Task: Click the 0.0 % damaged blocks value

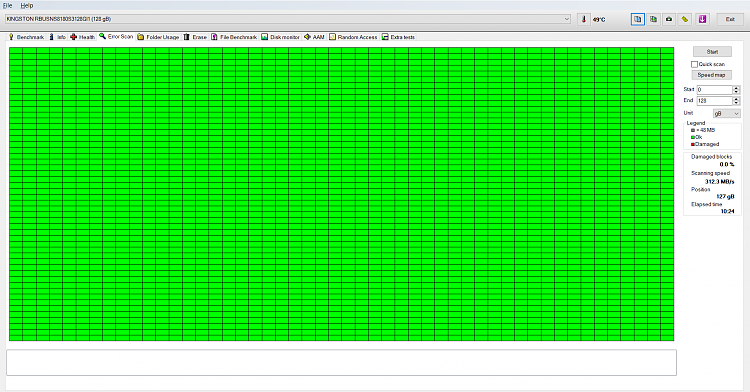Action: pyautogui.click(x=727, y=164)
